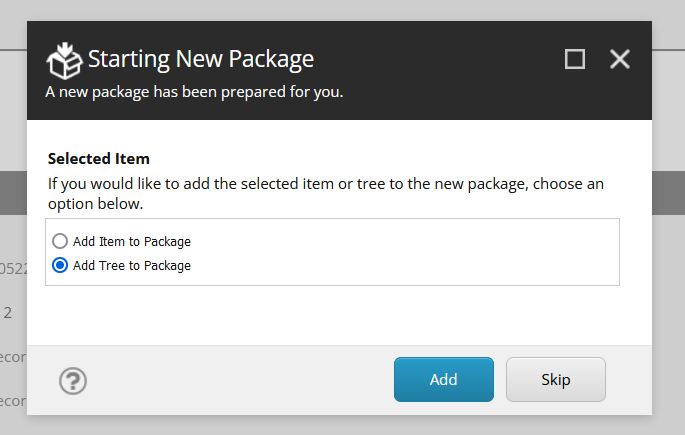The image size is (685, 435).
Task: Click the 'Starting New Package' title text
Action: point(200,59)
